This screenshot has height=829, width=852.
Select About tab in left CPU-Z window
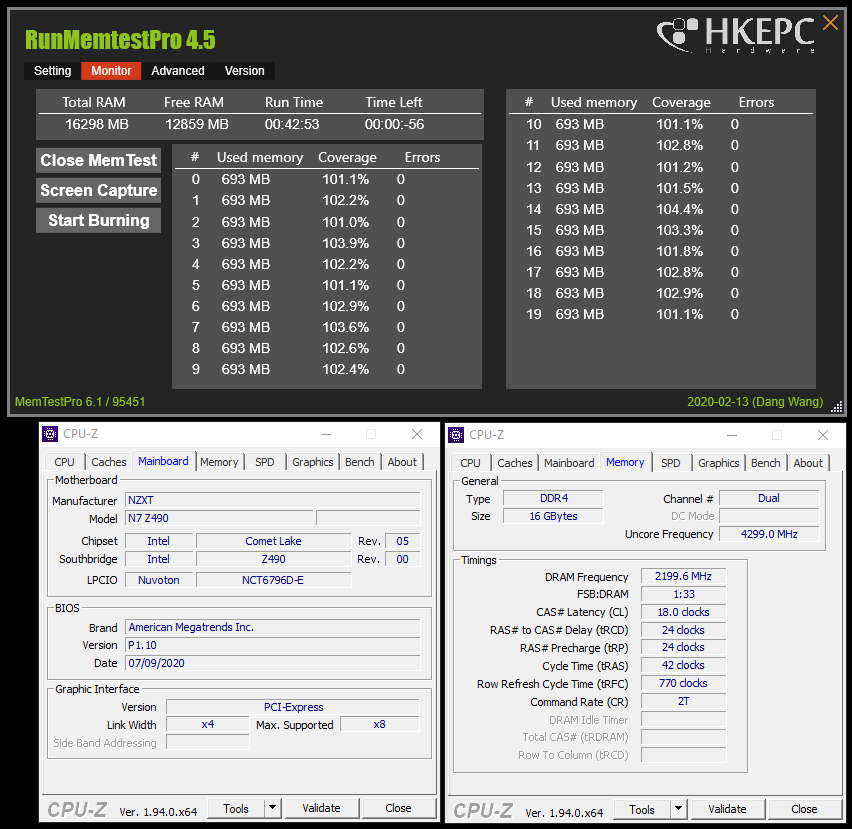pyautogui.click(x=402, y=462)
